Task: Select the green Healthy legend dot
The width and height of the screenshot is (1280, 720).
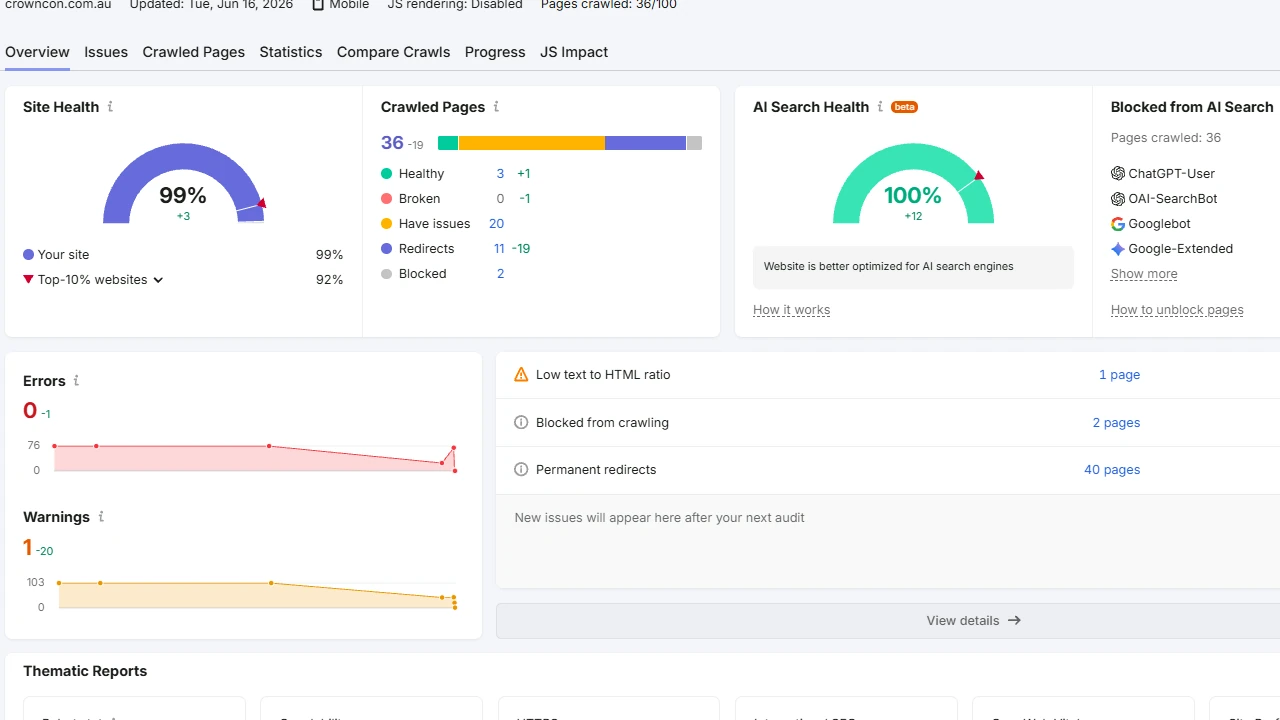Action: click(387, 173)
